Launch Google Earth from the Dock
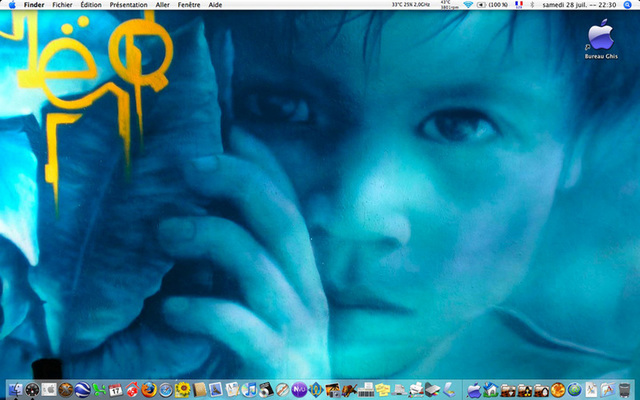The image size is (640, 400). (x=82, y=390)
